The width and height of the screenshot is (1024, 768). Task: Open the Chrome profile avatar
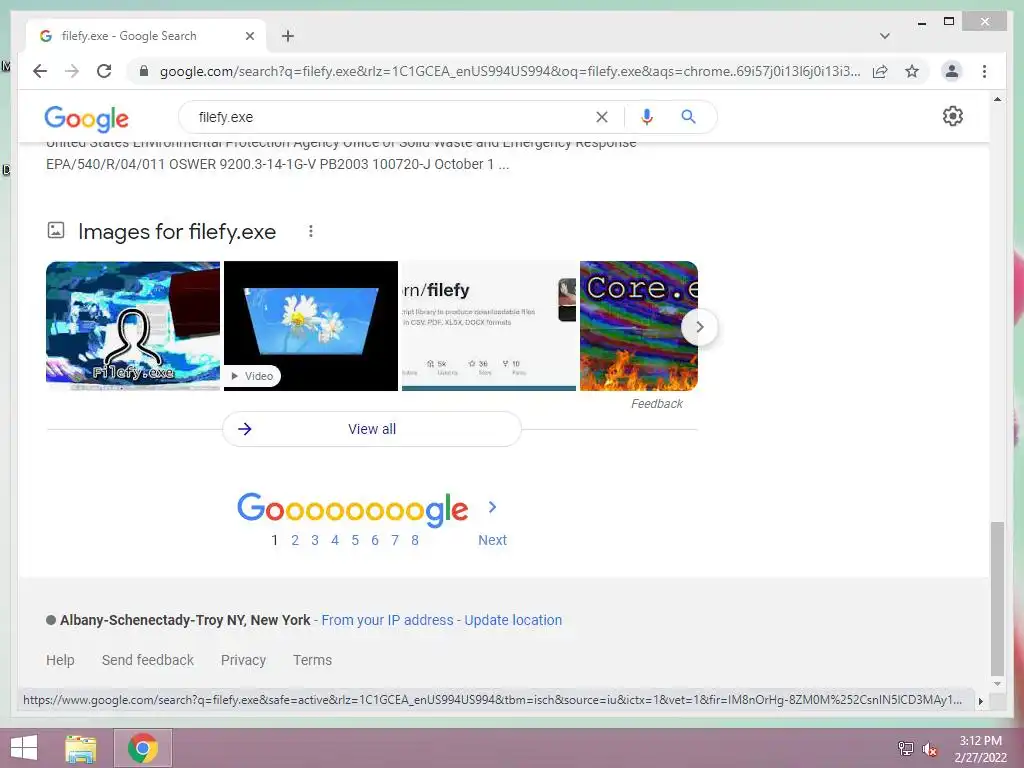[x=952, y=71]
